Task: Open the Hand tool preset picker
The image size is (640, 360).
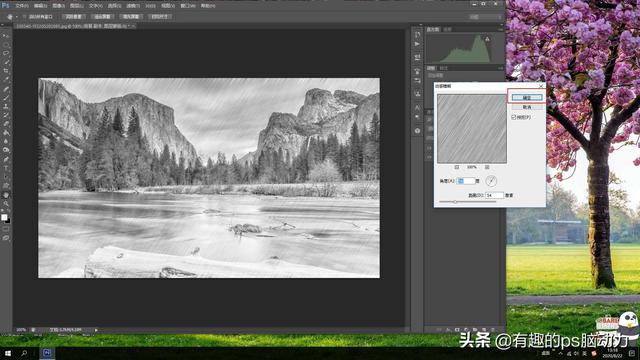Action: 17,17
